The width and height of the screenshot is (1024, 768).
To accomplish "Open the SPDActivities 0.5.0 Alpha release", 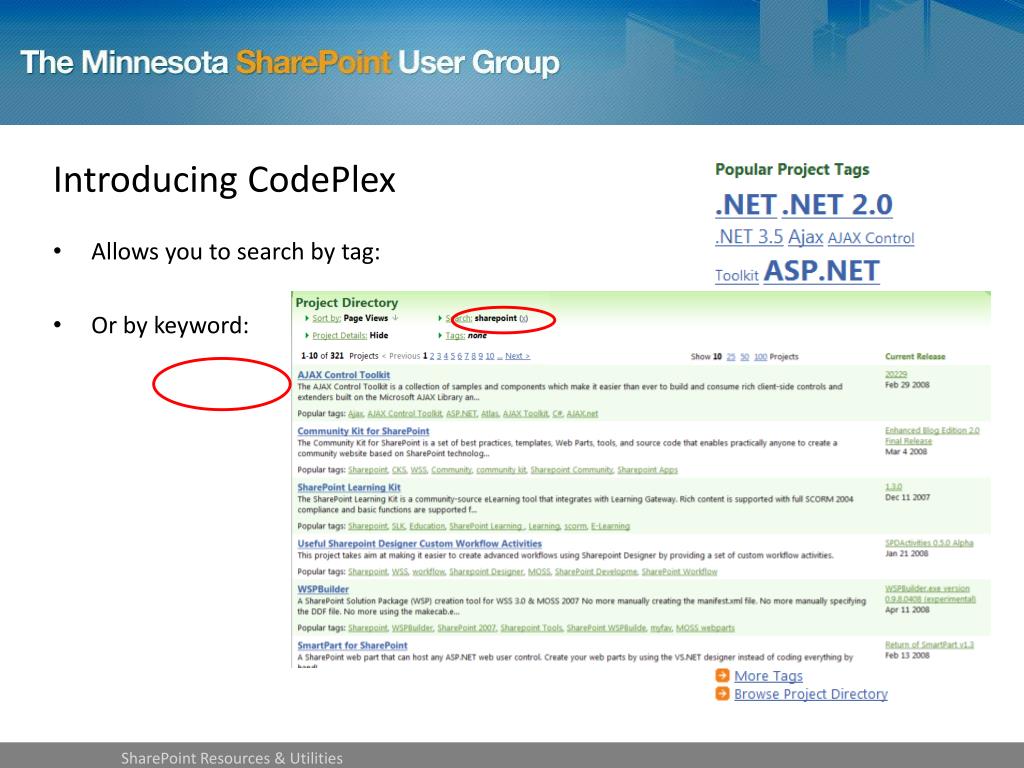I will point(929,543).
